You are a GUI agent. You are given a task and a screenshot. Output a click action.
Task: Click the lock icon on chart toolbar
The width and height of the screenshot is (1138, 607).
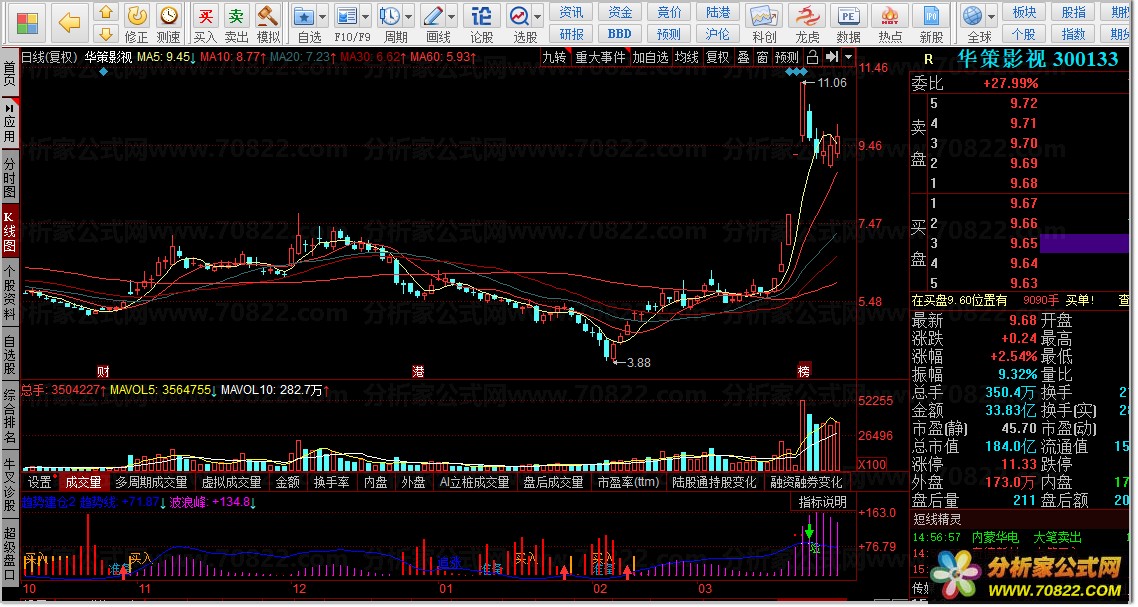tap(812, 57)
